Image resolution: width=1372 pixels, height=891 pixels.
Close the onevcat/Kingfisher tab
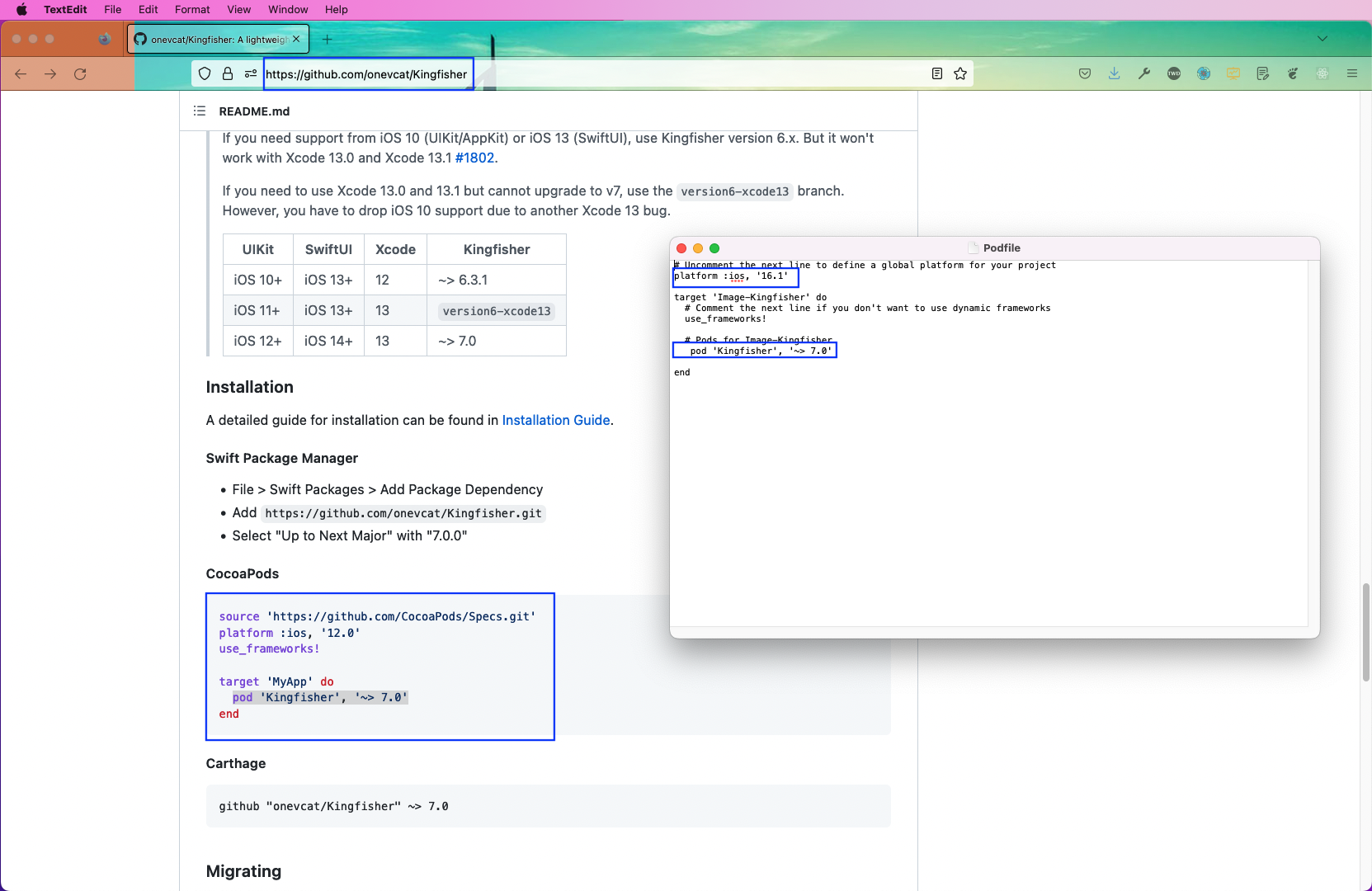[x=296, y=39]
